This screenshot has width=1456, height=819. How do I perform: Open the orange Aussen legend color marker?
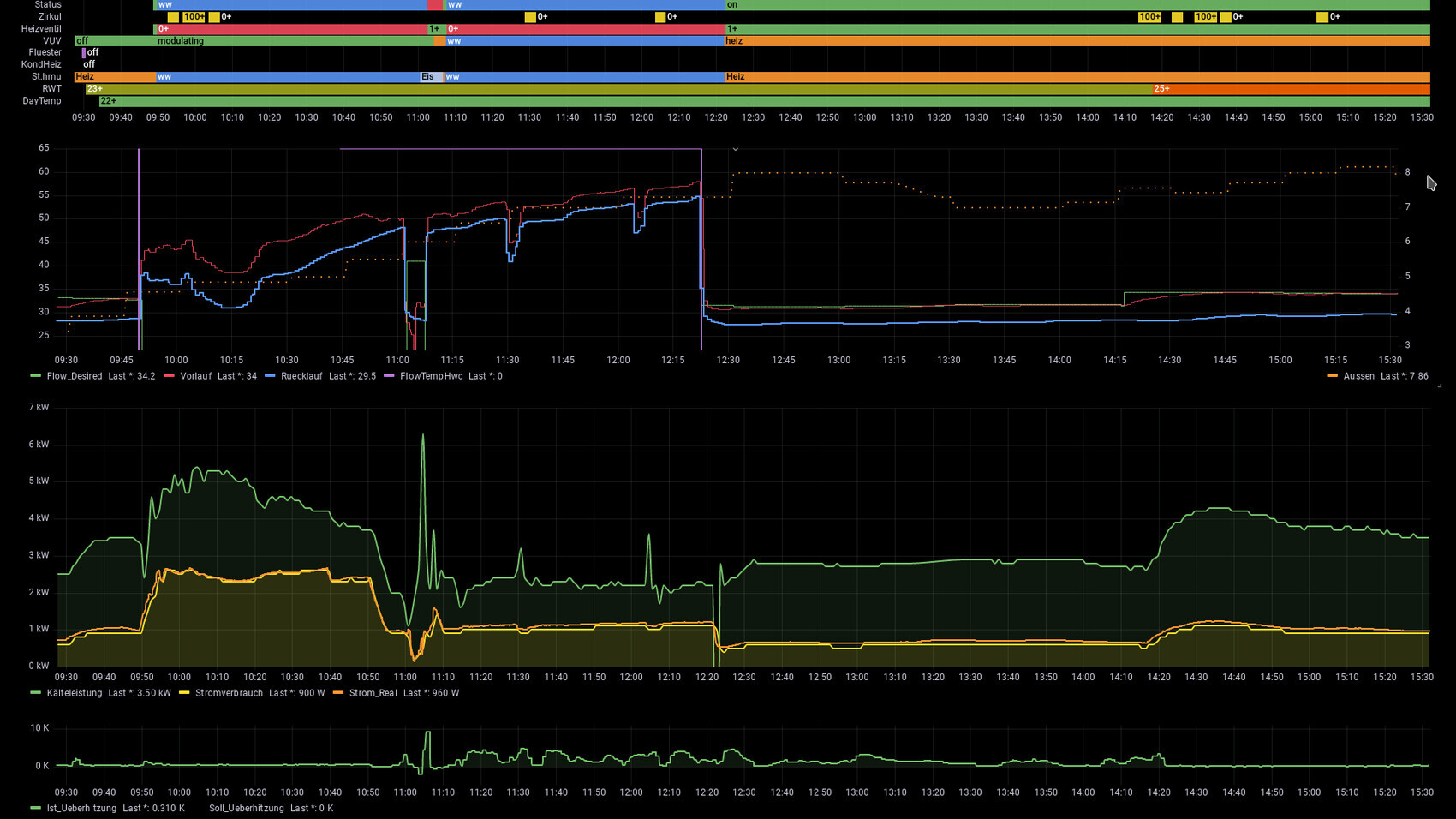click(1332, 376)
